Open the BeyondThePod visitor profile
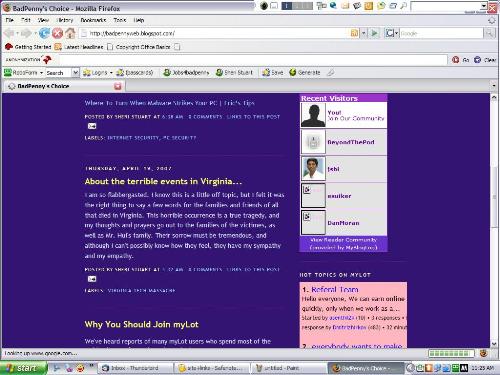Screen dimensions: 500x375 (351, 142)
